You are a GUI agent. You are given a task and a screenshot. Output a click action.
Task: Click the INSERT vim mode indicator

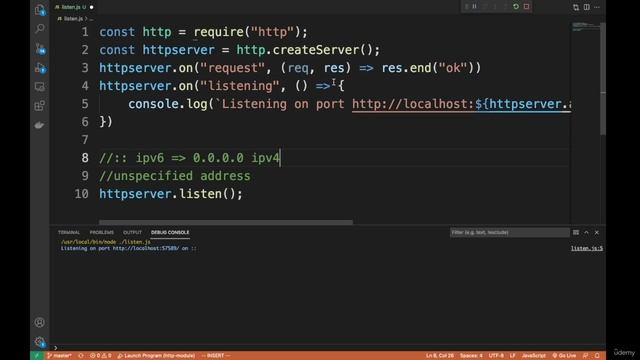pyautogui.click(x=216, y=356)
